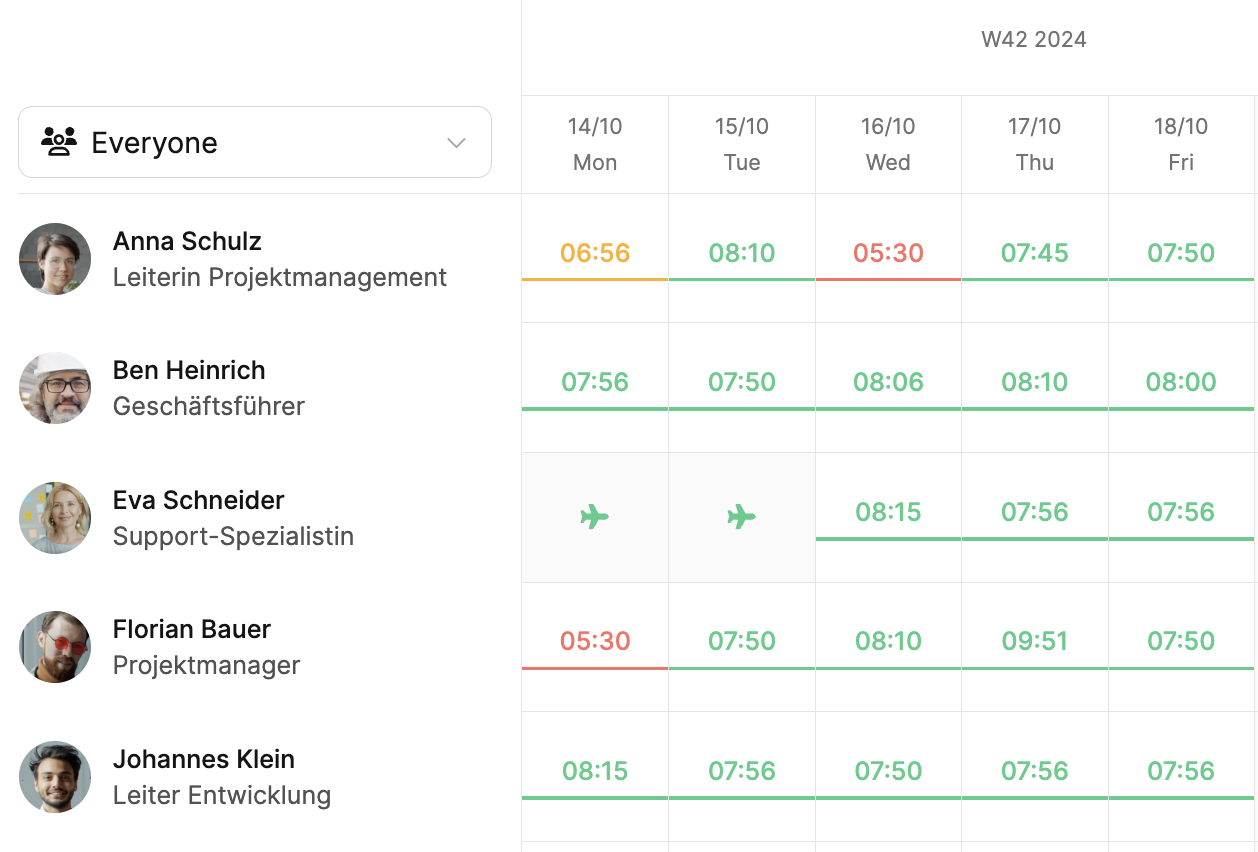
Task: Click Florian Bauer's 09:51 Thursday time entry
Action: point(1035,641)
